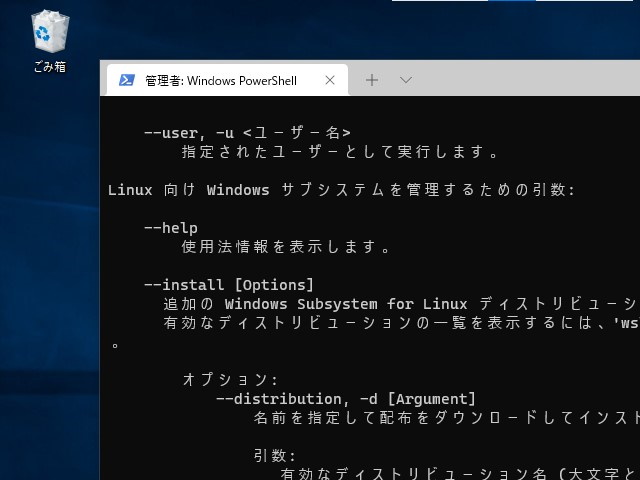Click the '有効なディストリビューションの一覧を表示するには' line
The height and width of the screenshot is (480, 640).
[401, 323]
